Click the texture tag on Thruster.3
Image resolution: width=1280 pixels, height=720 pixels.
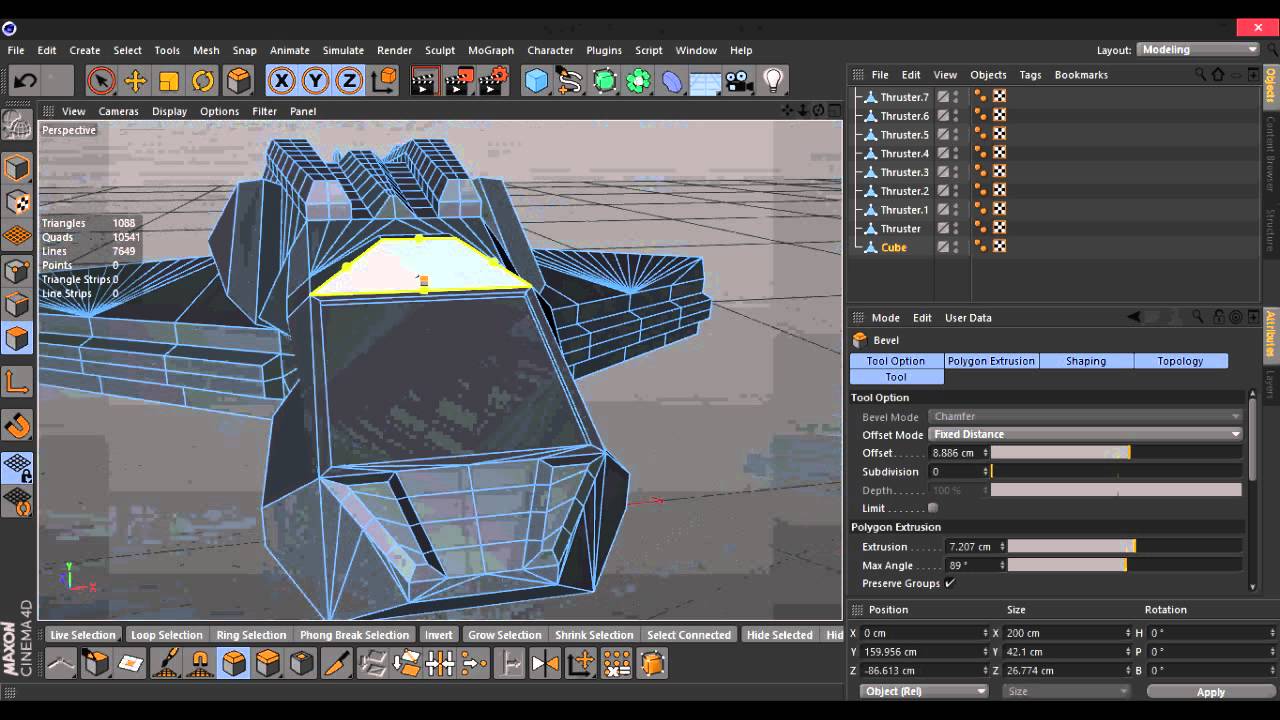pyautogui.click(x=999, y=172)
